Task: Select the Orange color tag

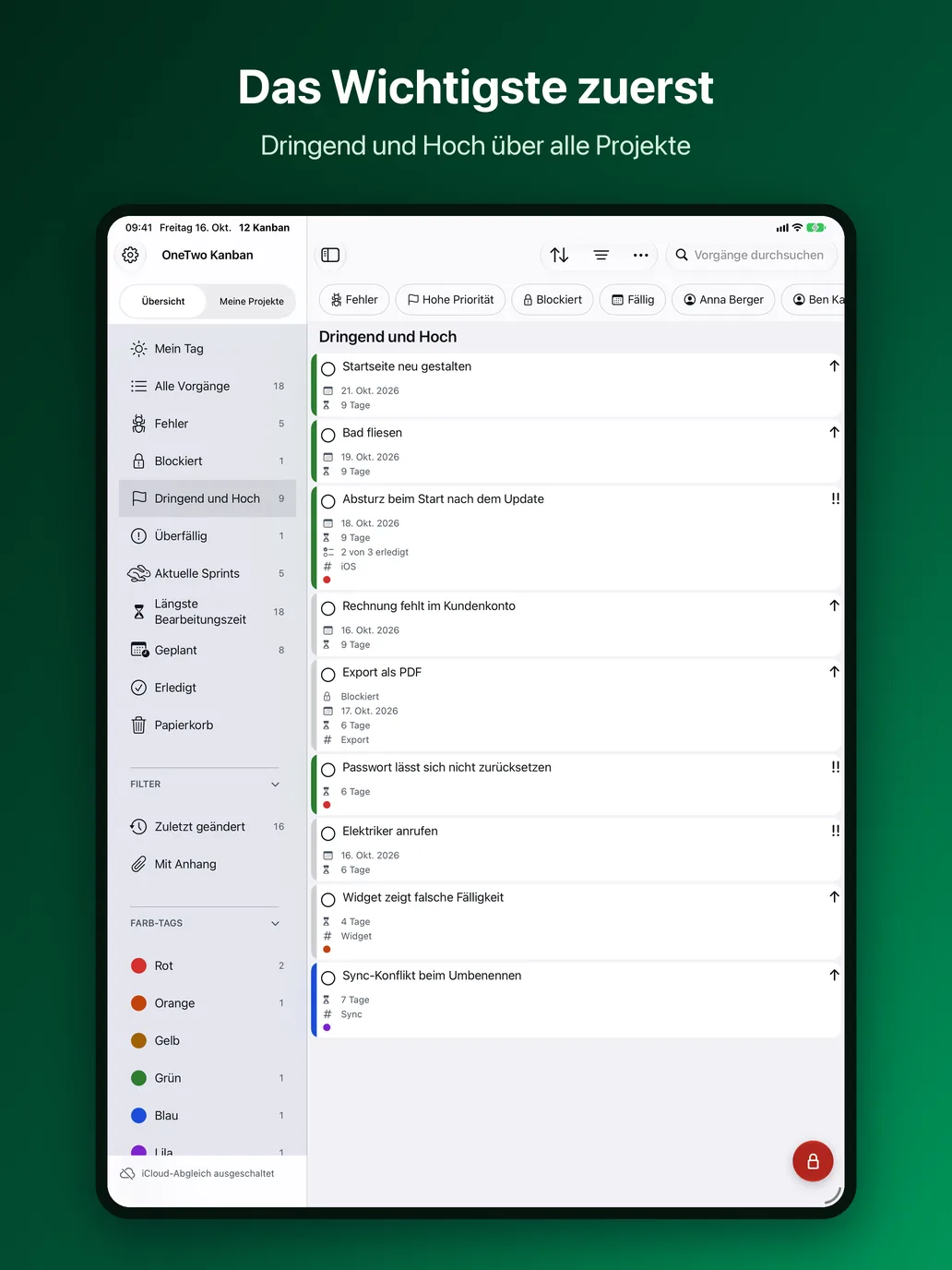Action: (208, 1003)
